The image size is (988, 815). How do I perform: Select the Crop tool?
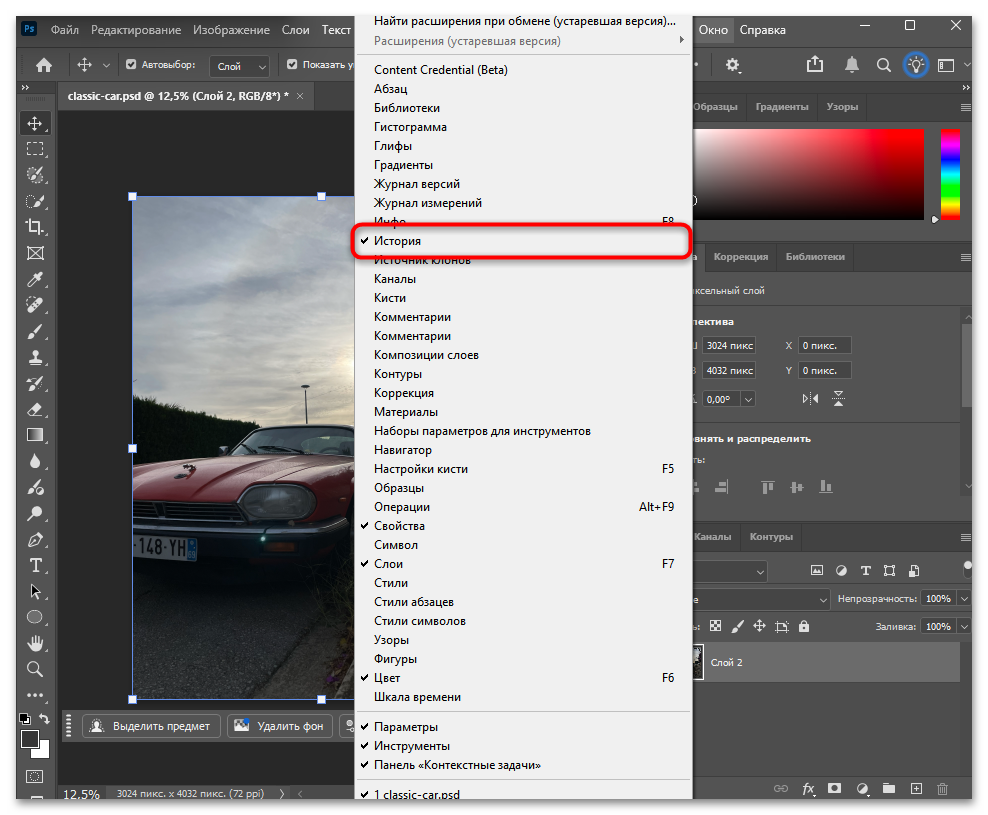35,227
